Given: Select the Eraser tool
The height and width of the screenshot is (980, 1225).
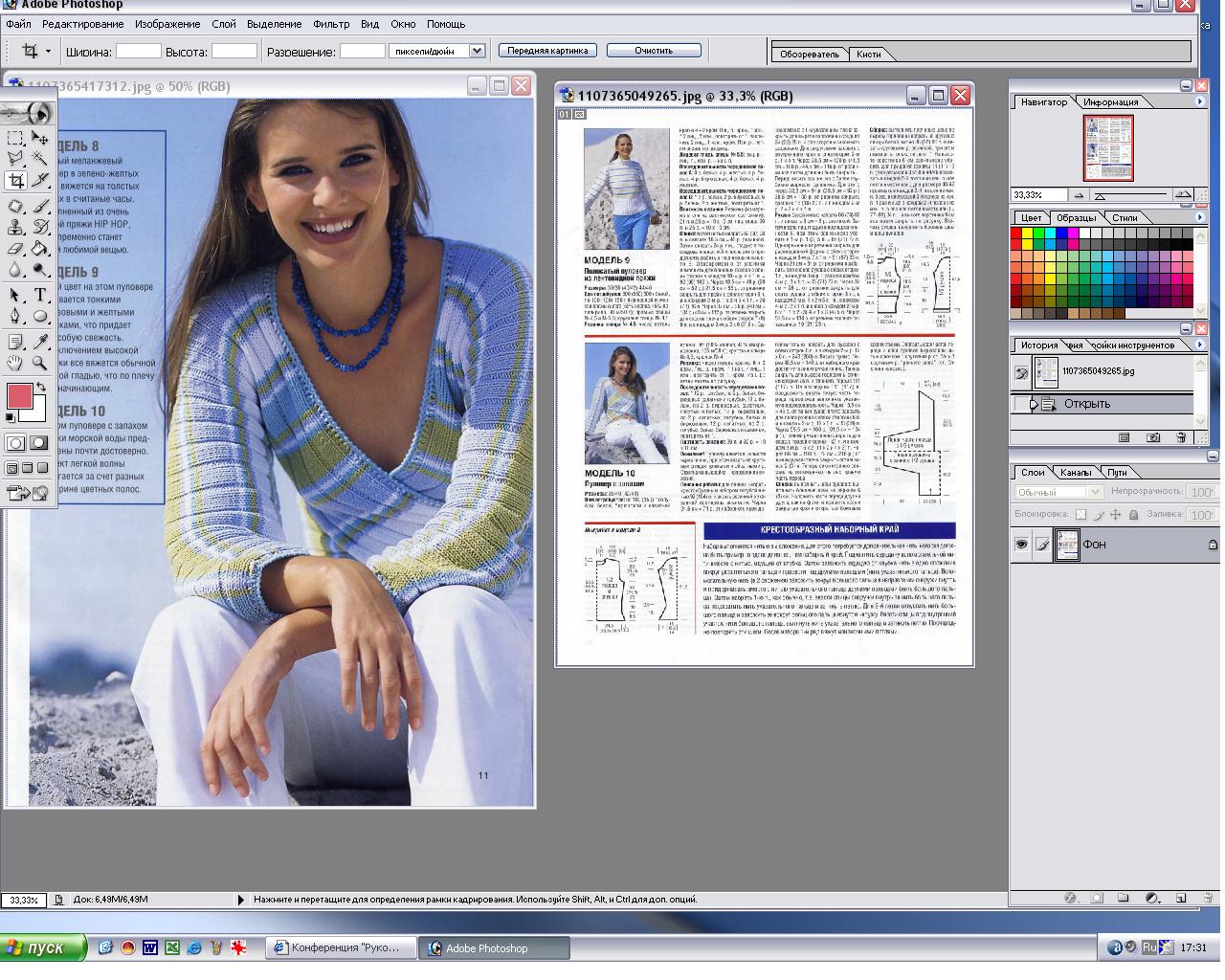Looking at the screenshot, I should click(x=15, y=250).
